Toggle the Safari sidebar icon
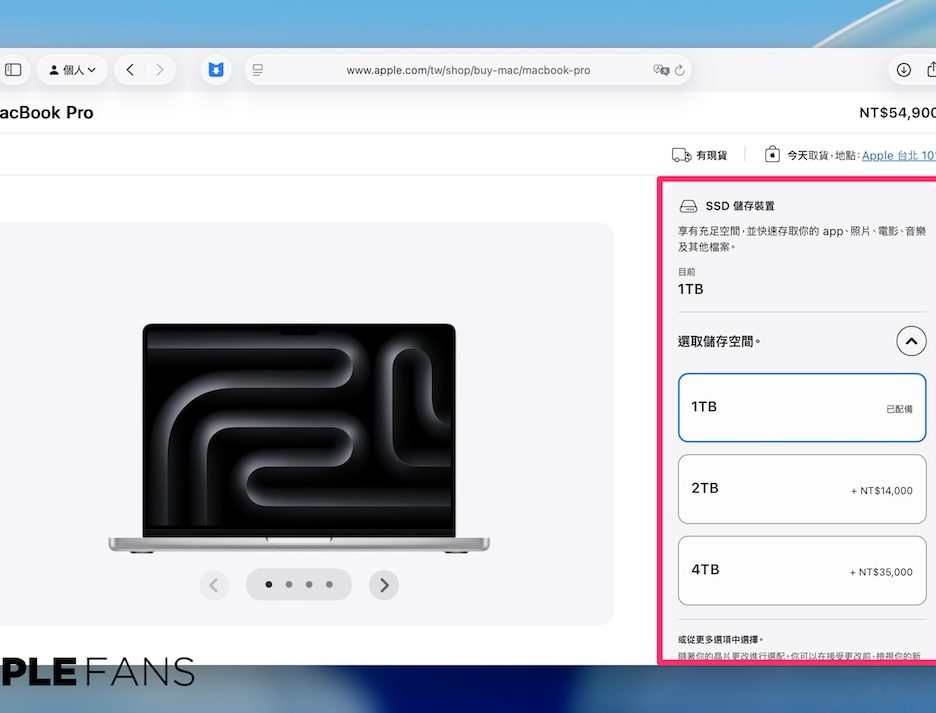 pyautogui.click(x=13, y=70)
